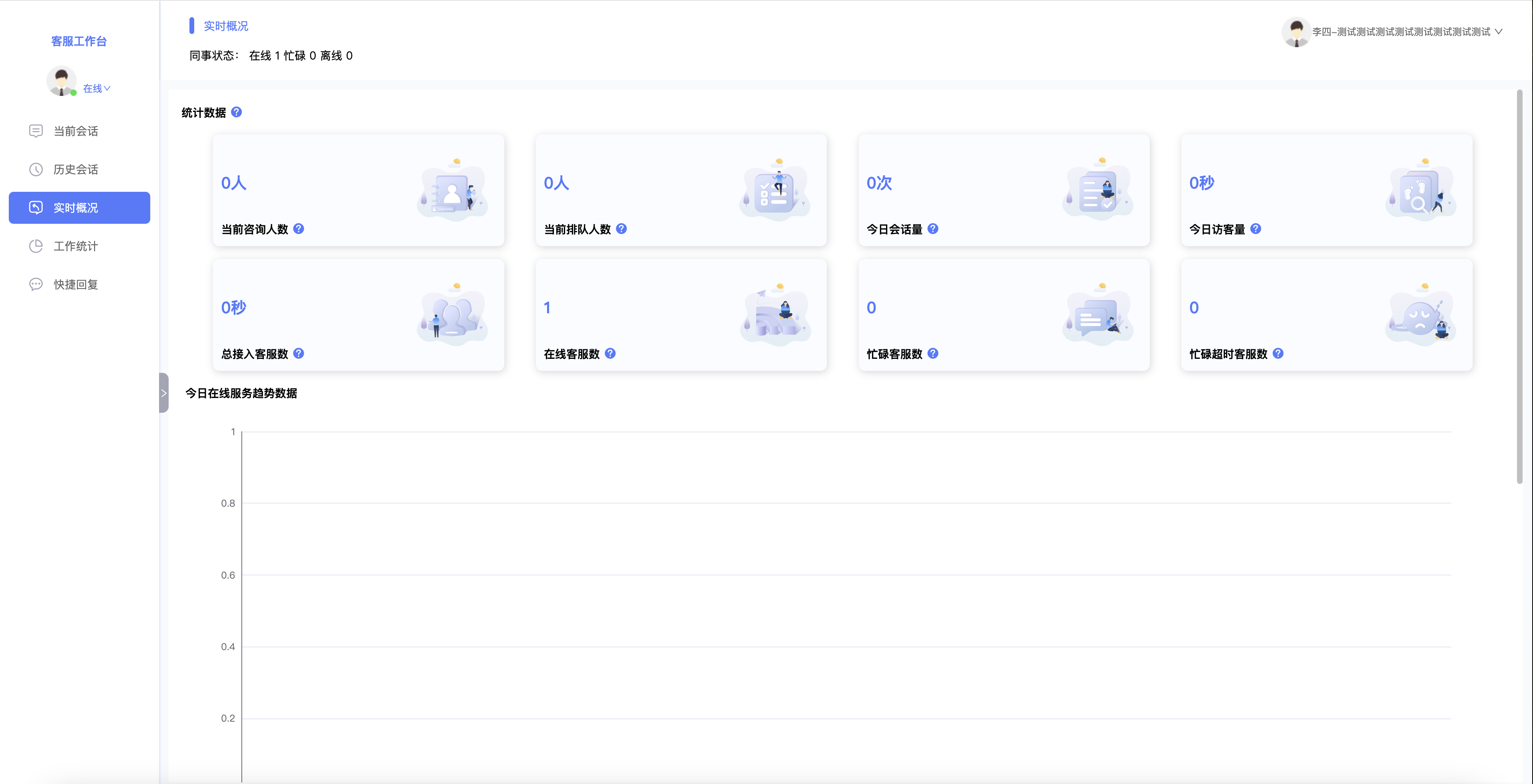The height and width of the screenshot is (784, 1533).
Task: Click the 0秒 value in 总接入客服数 card
Action: tap(234, 308)
